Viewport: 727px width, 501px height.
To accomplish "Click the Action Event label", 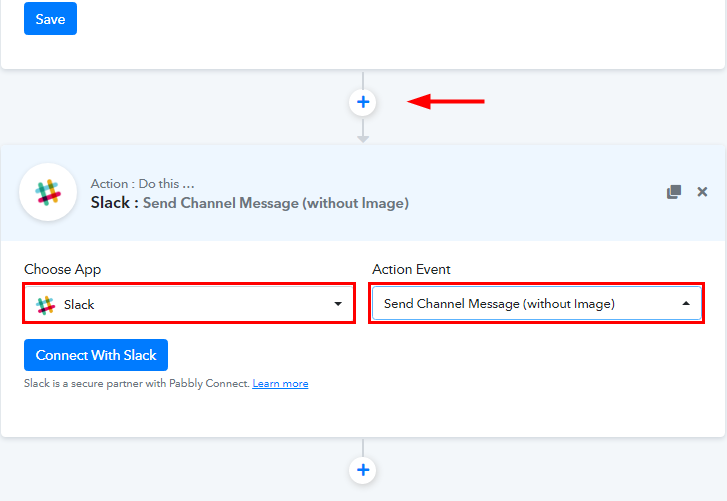I will coord(411,269).
